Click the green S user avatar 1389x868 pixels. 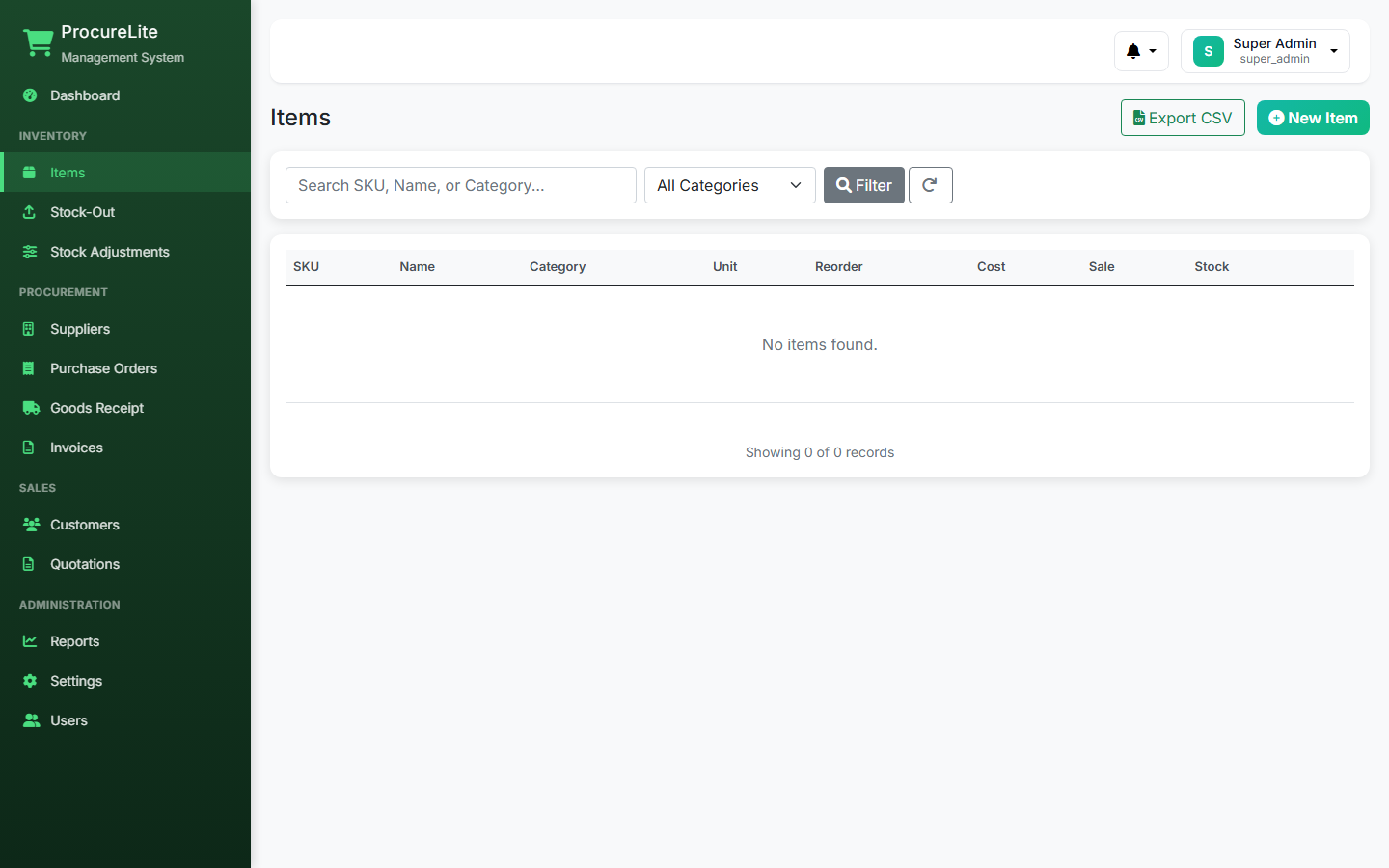click(1209, 51)
